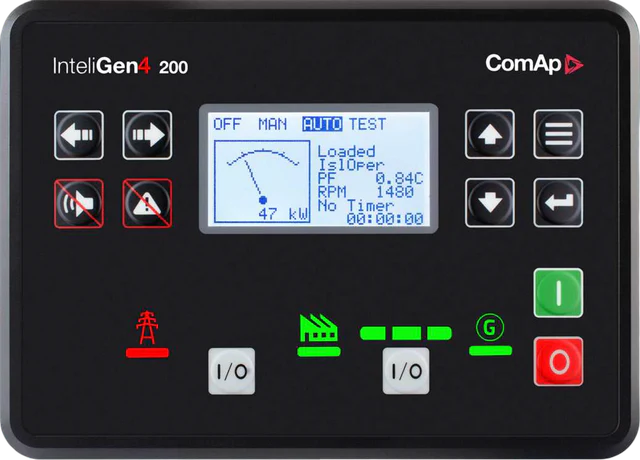Select TEST mode on the display
The height and width of the screenshot is (460, 640).
[x=367, y=124]
